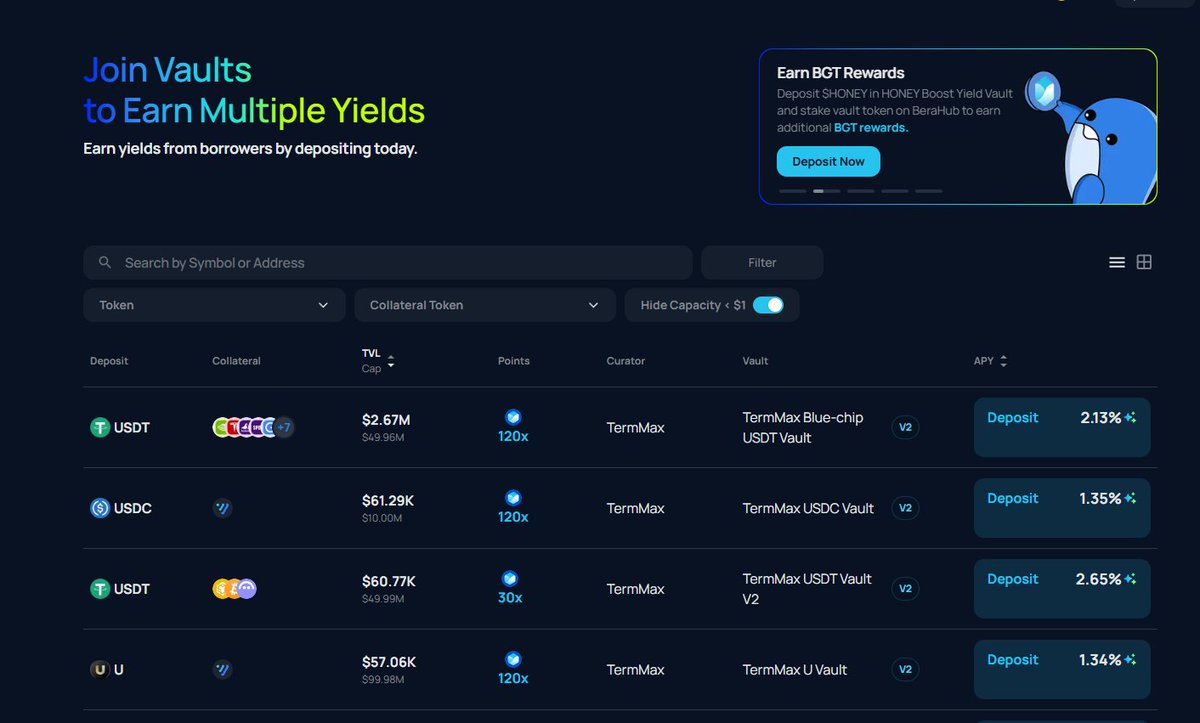Click the BGT rewards link in the banner text
Image resolution: width=1200 pixels, height=723 pixels.
(871, 128)
